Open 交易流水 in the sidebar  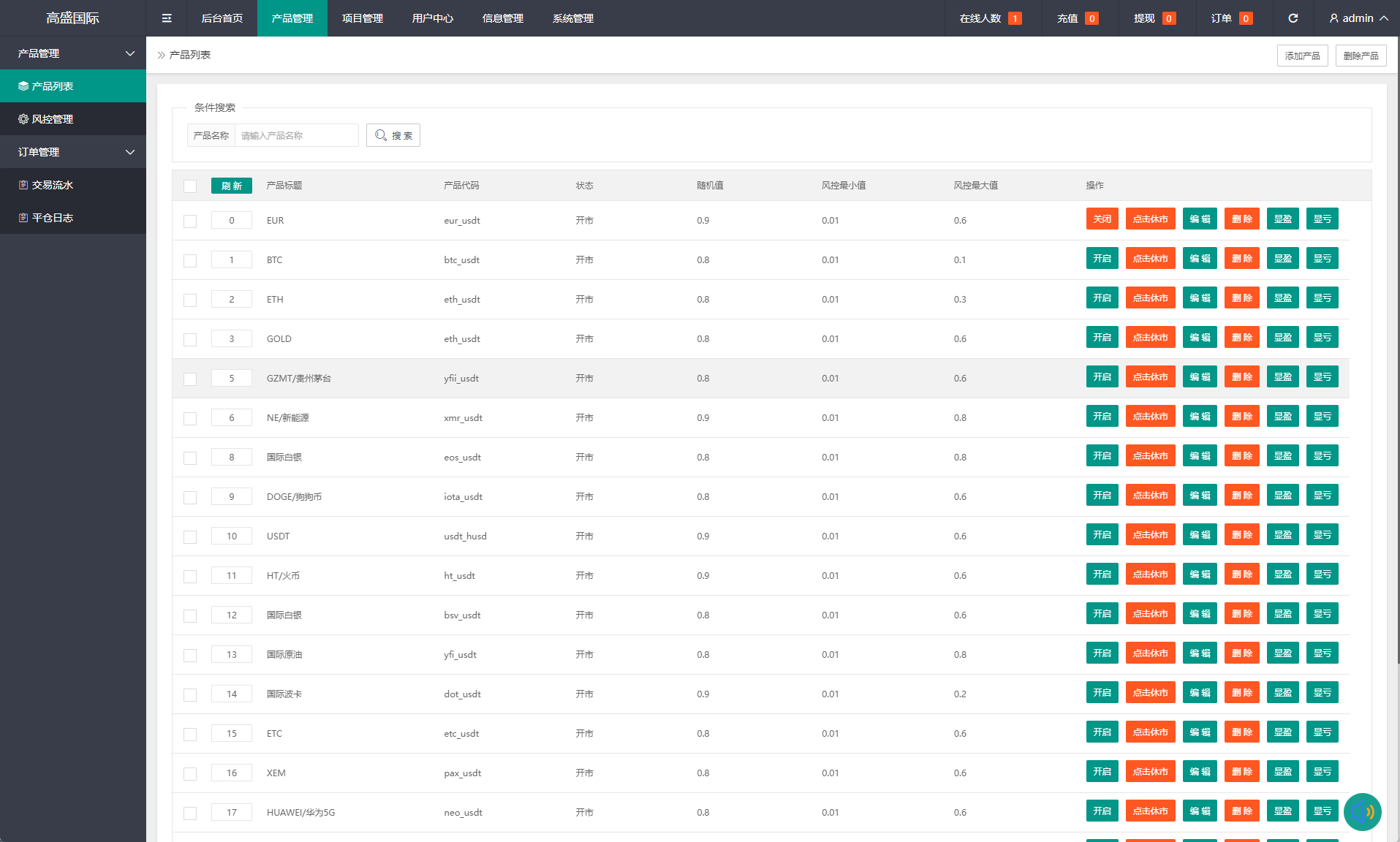pos(73,185)
